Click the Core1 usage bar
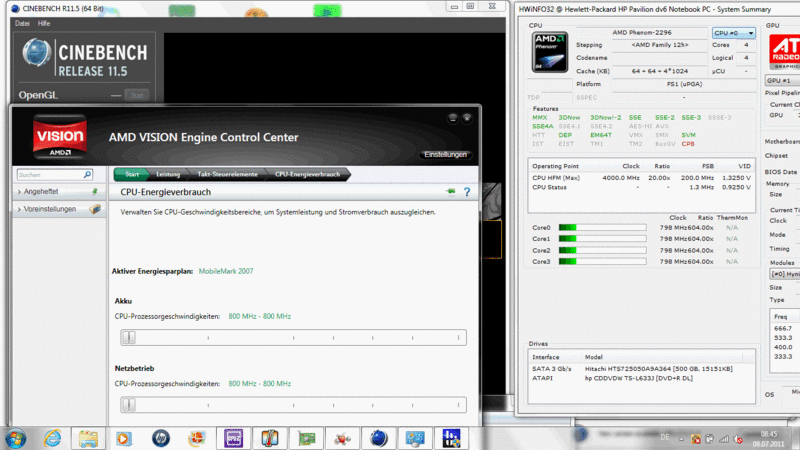This screenshot has height=450, width=800. [x=603, y=239]
